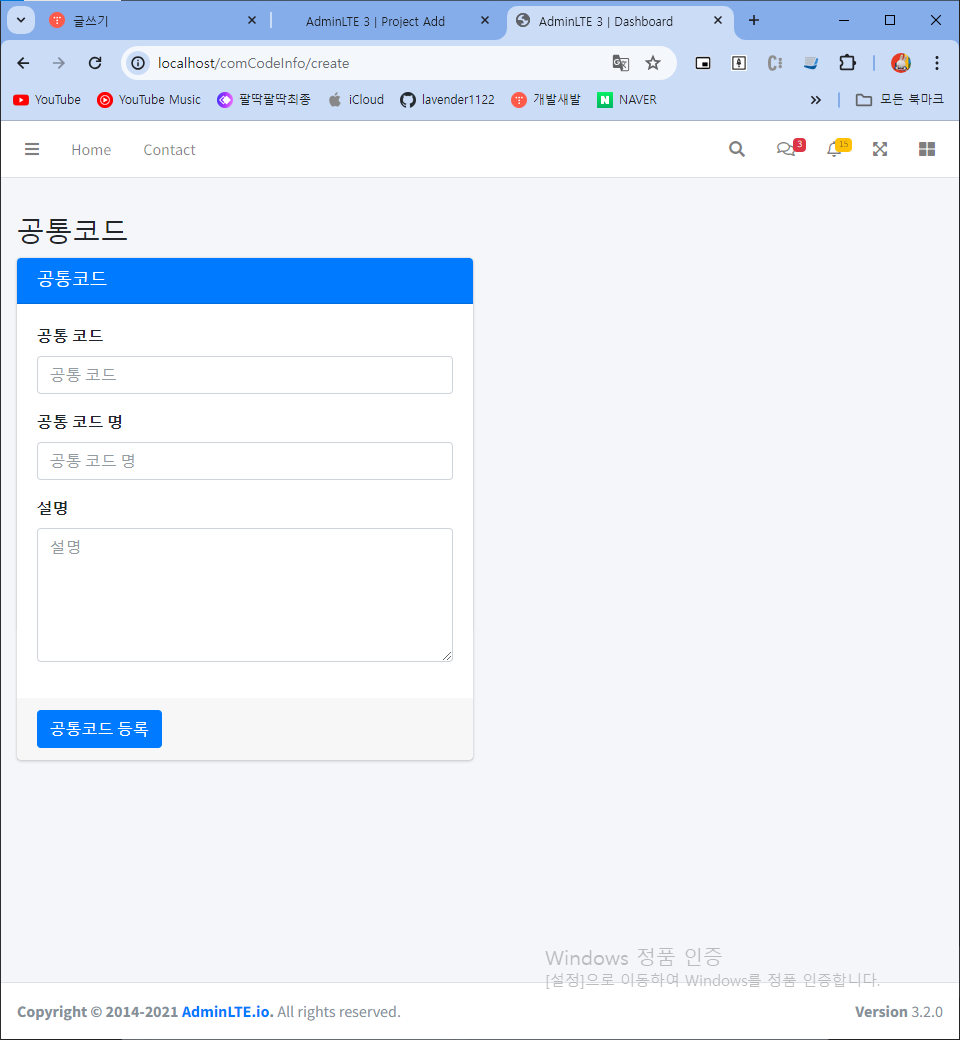This screenshot has height=1040, width=960.
Task: Open a new browser tab
Action: [754, 21]
